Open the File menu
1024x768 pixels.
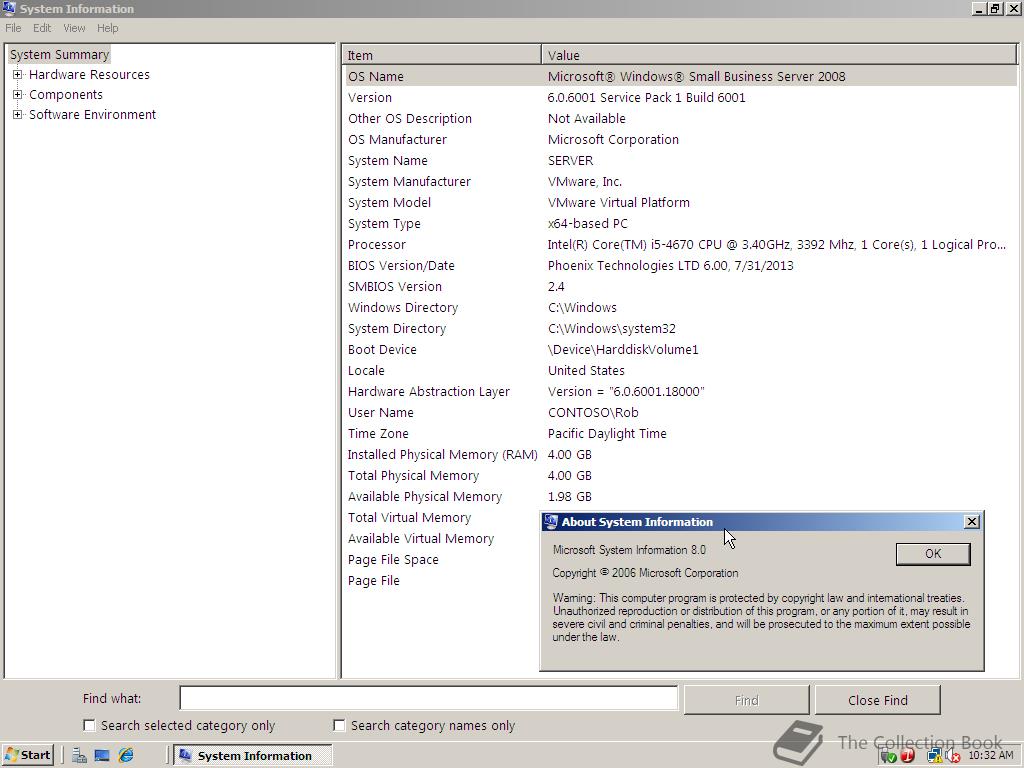[13, 28]
